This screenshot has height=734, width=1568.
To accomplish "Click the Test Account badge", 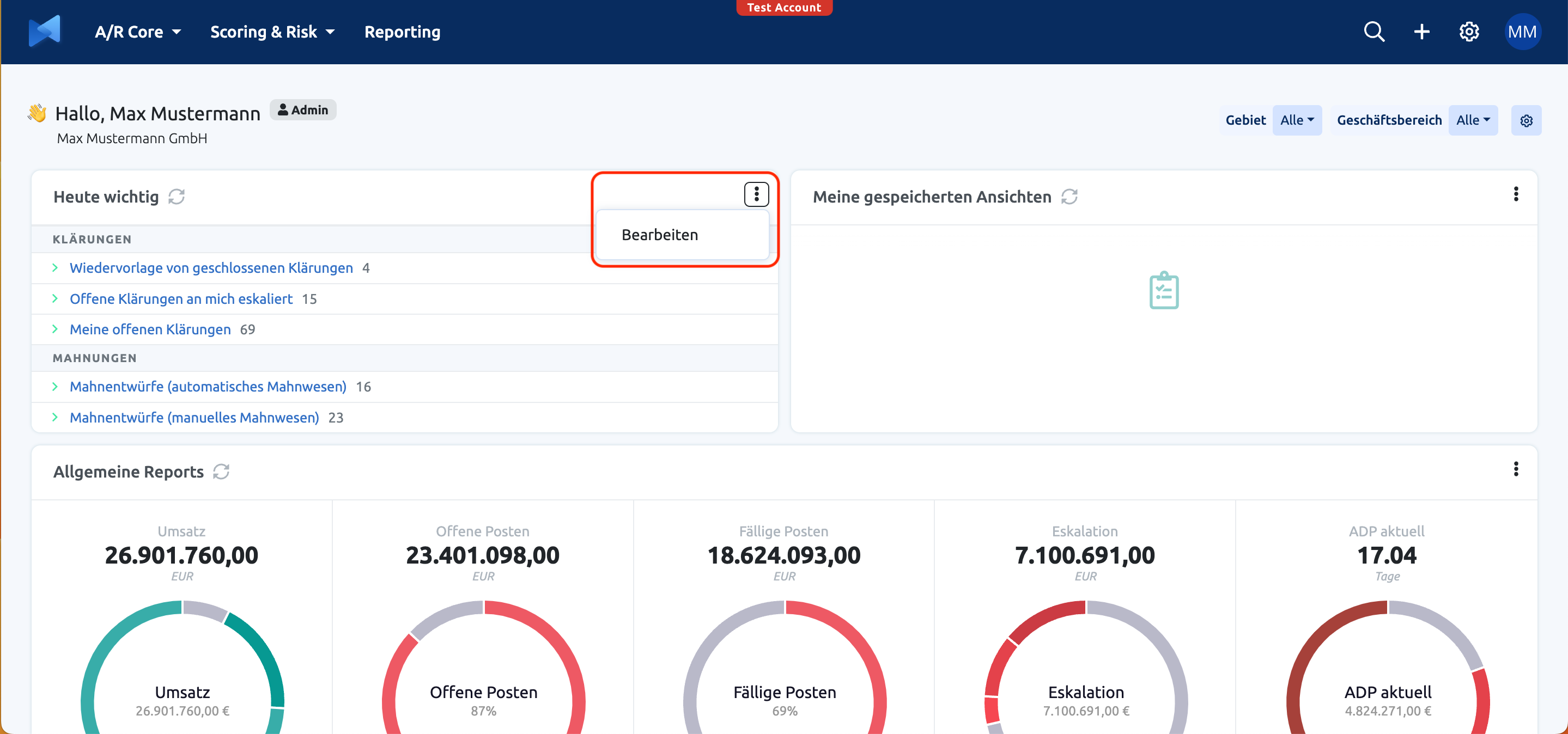I will [784, 7].
